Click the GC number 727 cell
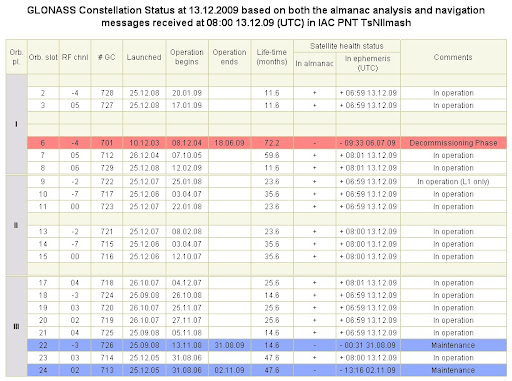This screenshot has width=512, height=381. point(107,105)
